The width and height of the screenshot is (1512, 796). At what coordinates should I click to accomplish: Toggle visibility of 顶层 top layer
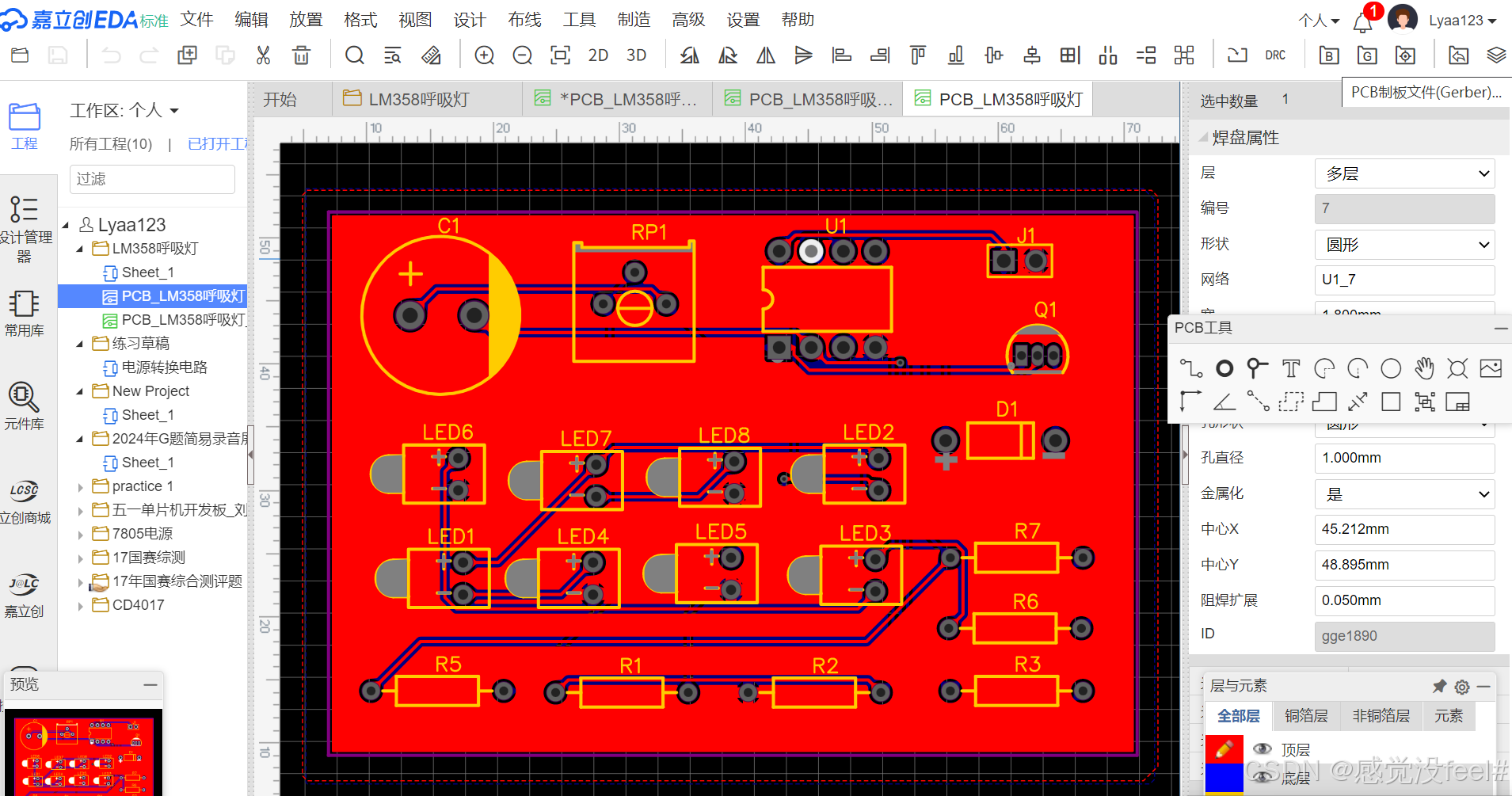point(1263,749)
